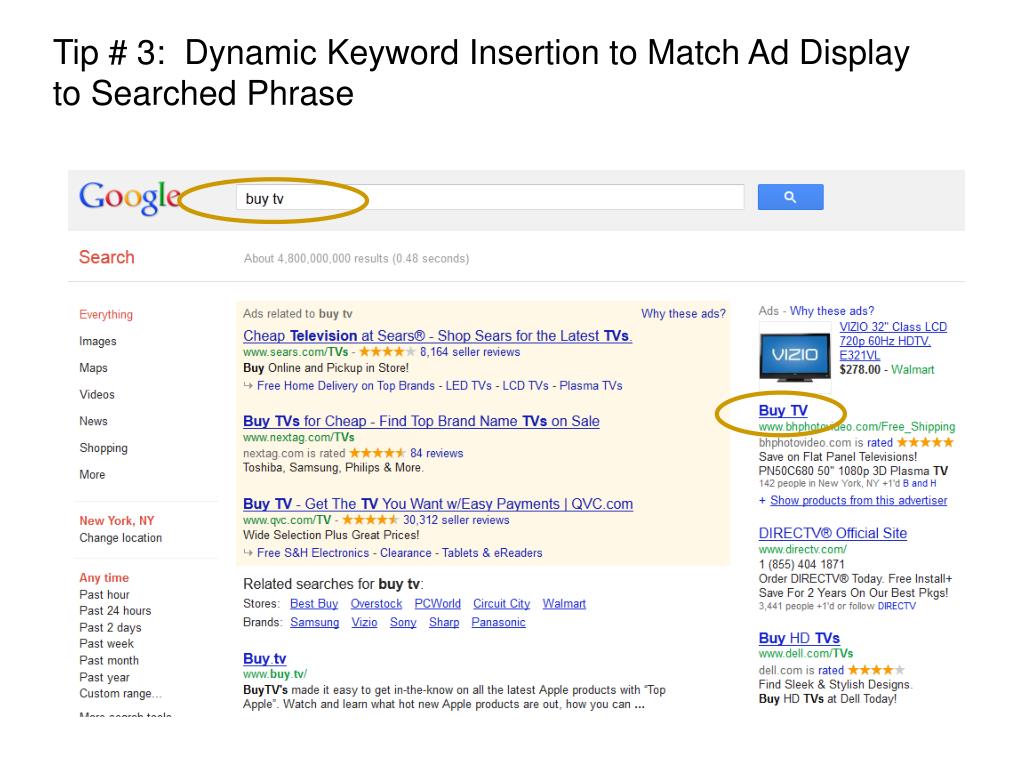Open Nextag 84 reviews link
1024x768 pixels.
point(436,453)
